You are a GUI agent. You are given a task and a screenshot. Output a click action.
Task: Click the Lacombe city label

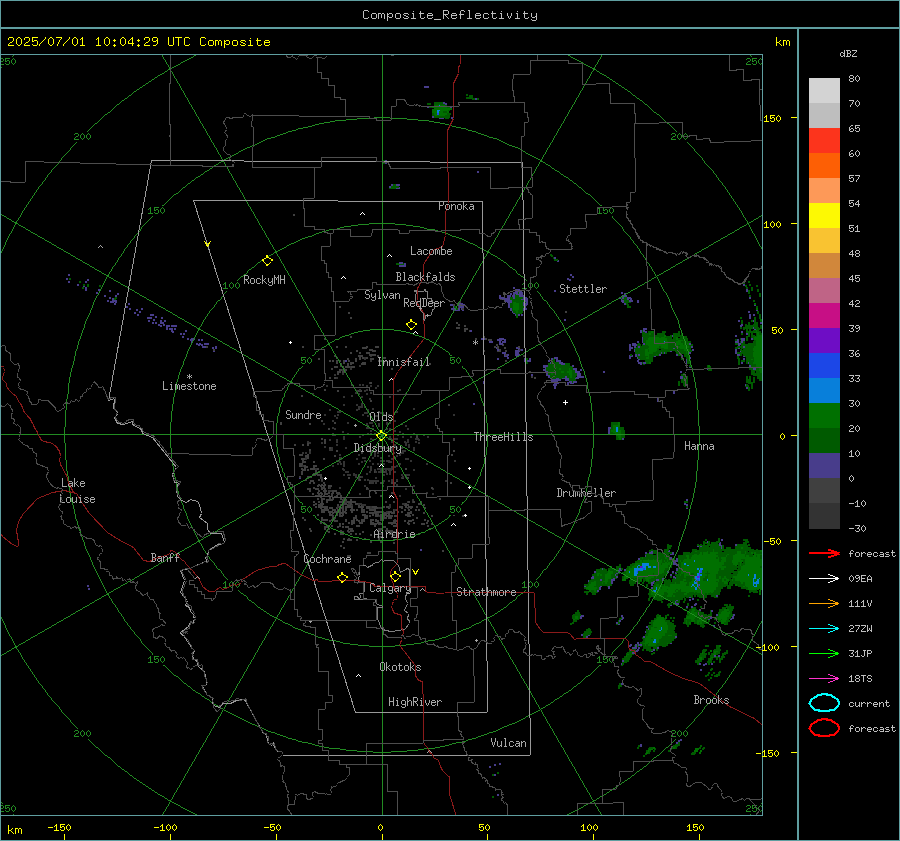(431, 251)
